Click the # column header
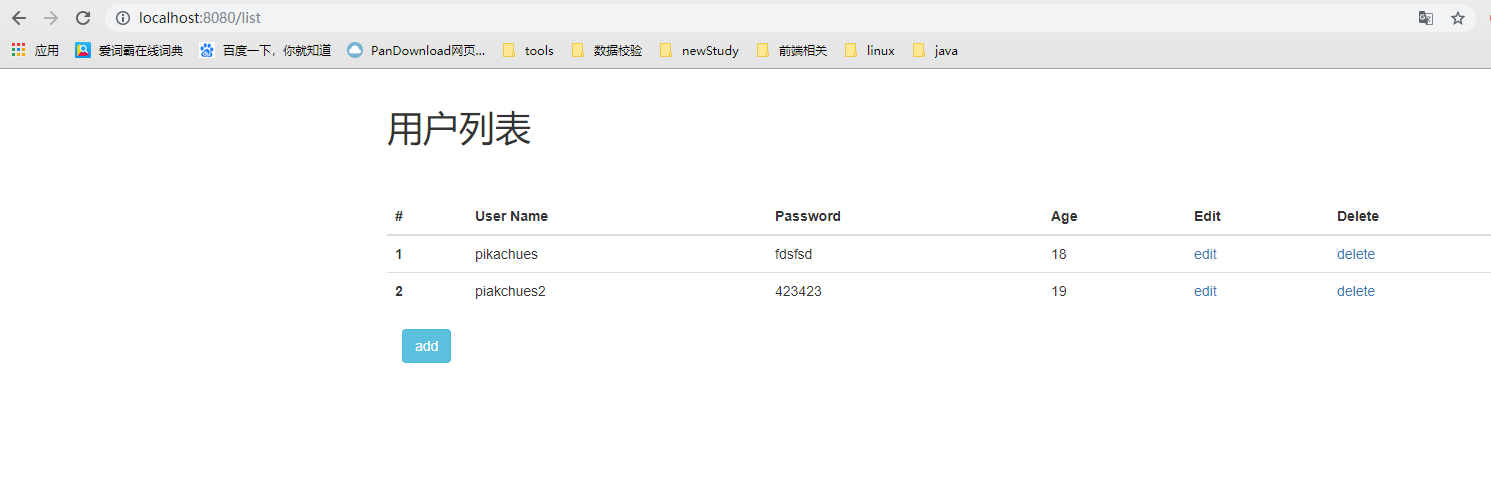 399,216
